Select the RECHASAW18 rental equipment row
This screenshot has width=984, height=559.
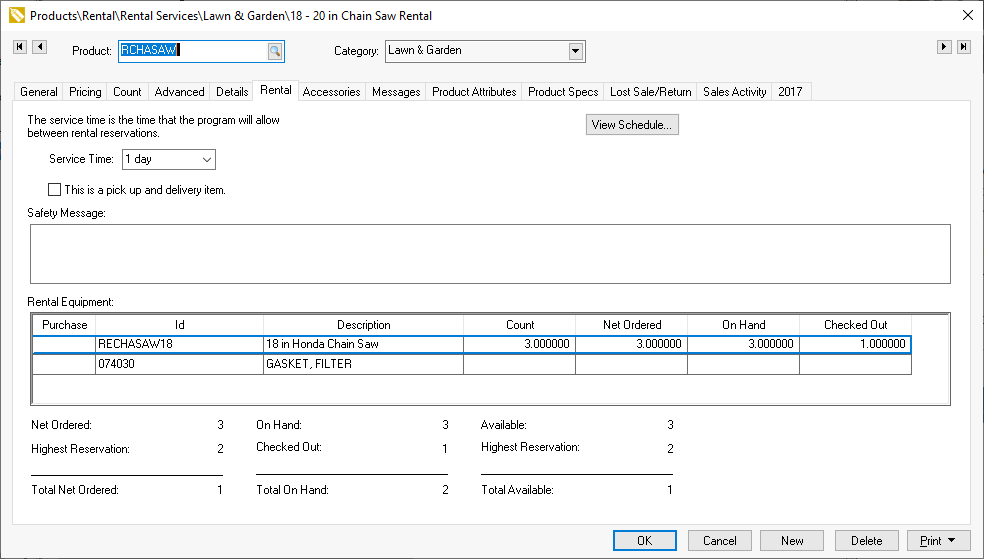(x=180, y=344)
